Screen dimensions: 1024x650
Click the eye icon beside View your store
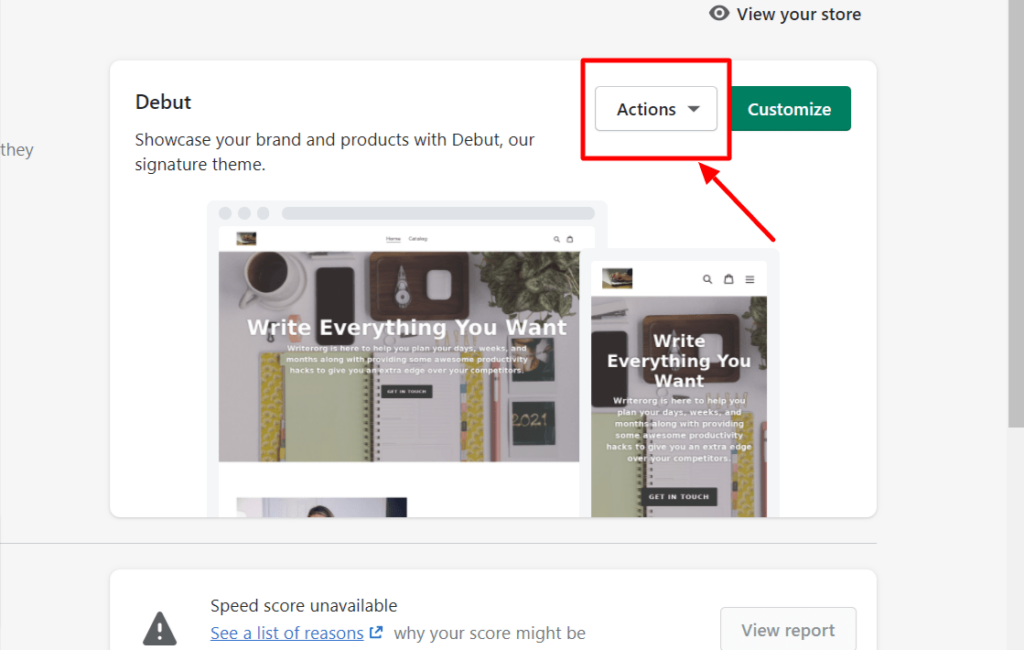[x=718, y=13]
